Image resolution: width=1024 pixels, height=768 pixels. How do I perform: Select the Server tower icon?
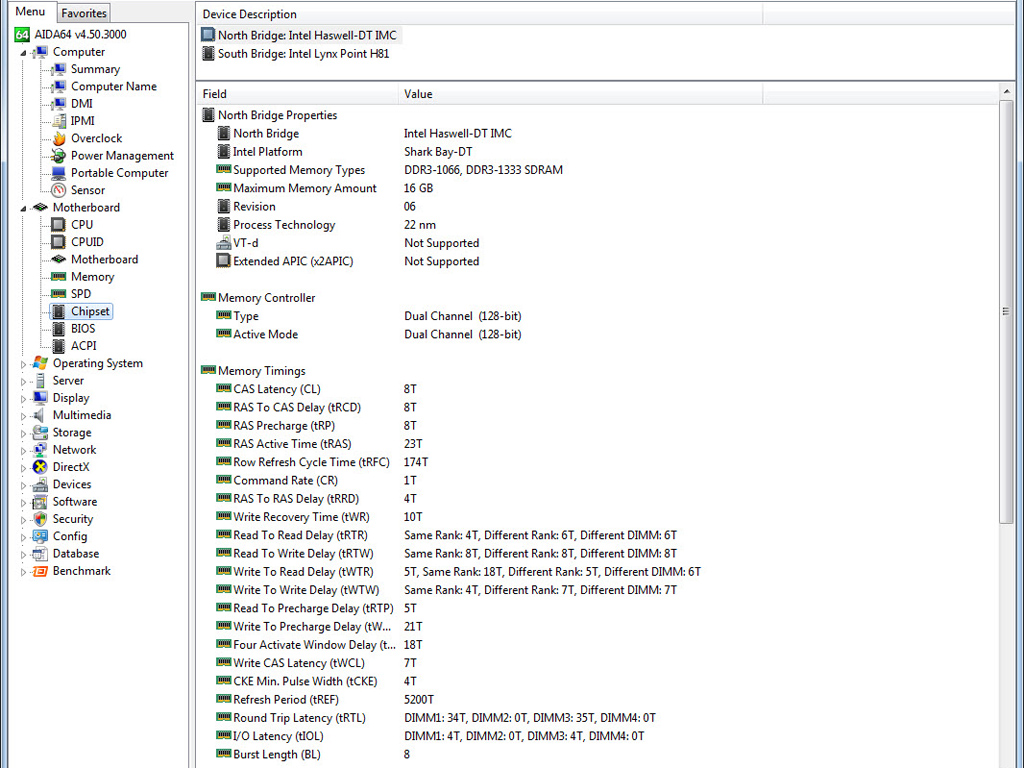[40, 381]
